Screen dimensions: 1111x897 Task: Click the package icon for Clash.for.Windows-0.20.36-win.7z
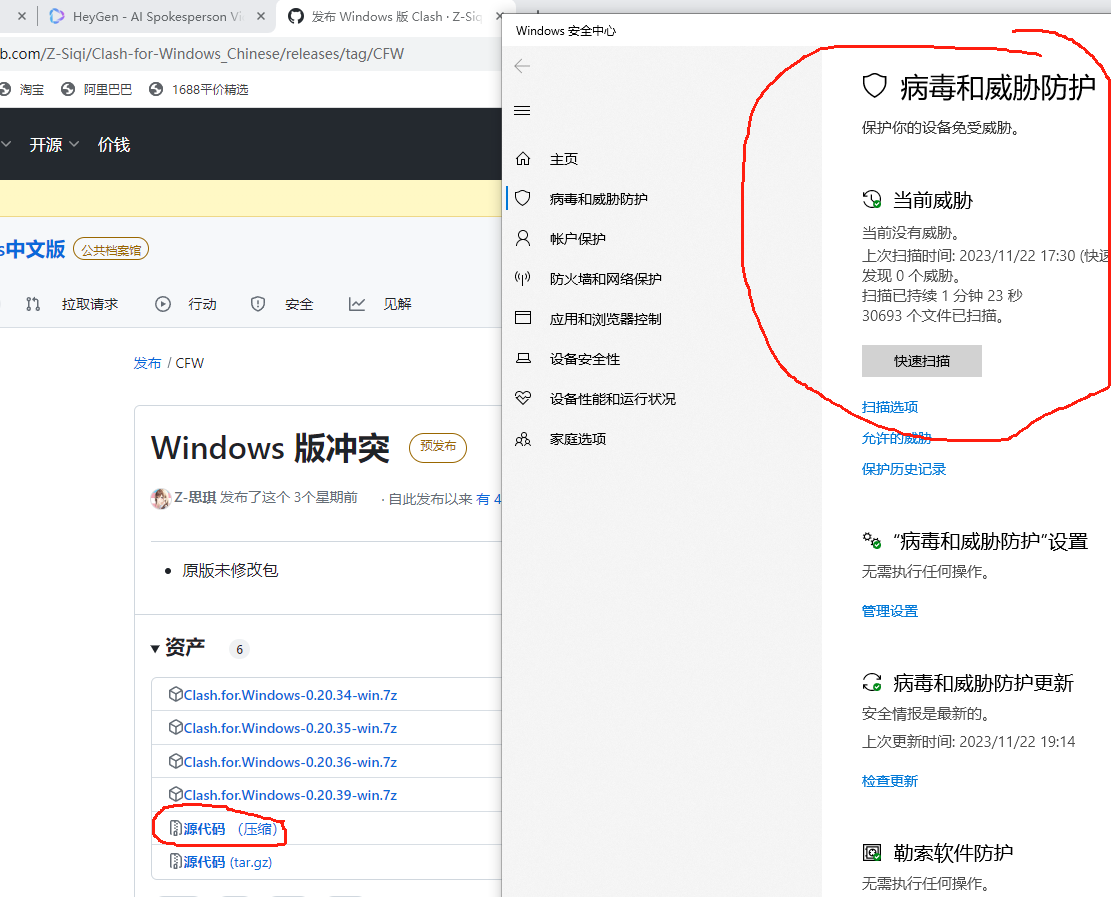pos(176,761)
